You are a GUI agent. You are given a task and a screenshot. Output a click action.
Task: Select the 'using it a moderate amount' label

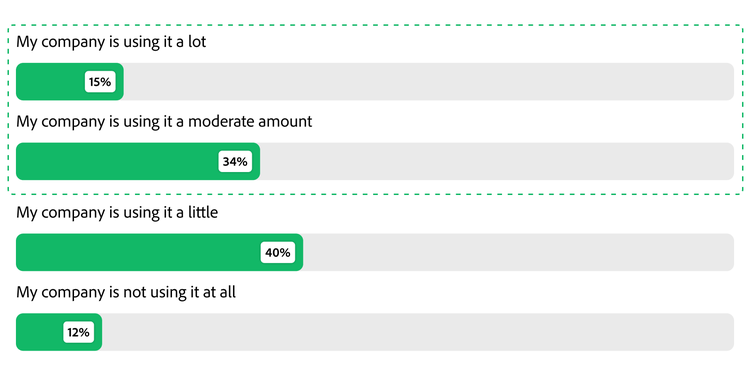pyautogui.click(x=164, y=121)
